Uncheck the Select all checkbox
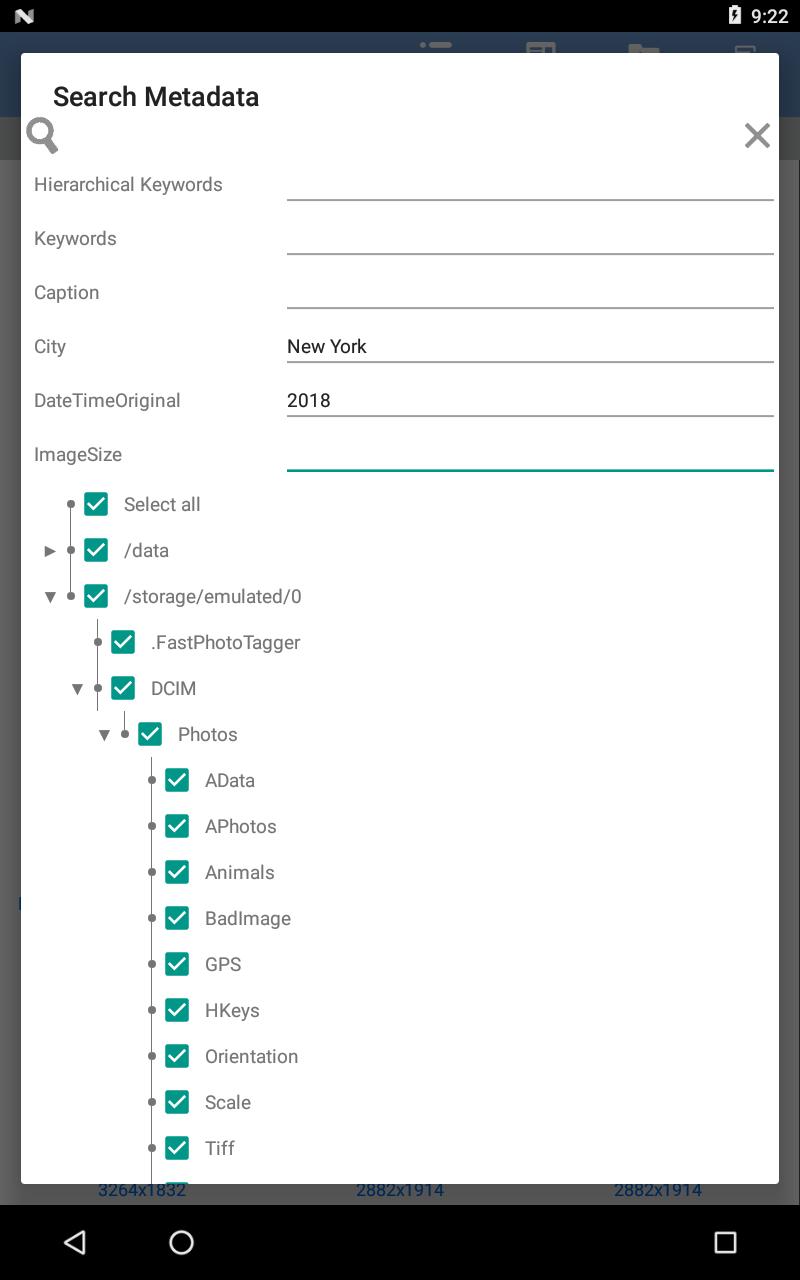The image size is (800, 1280). point(96,504)
